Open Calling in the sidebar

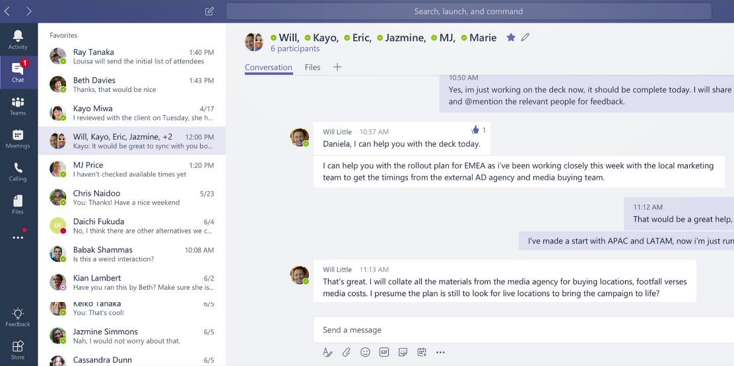coord(18,172)
